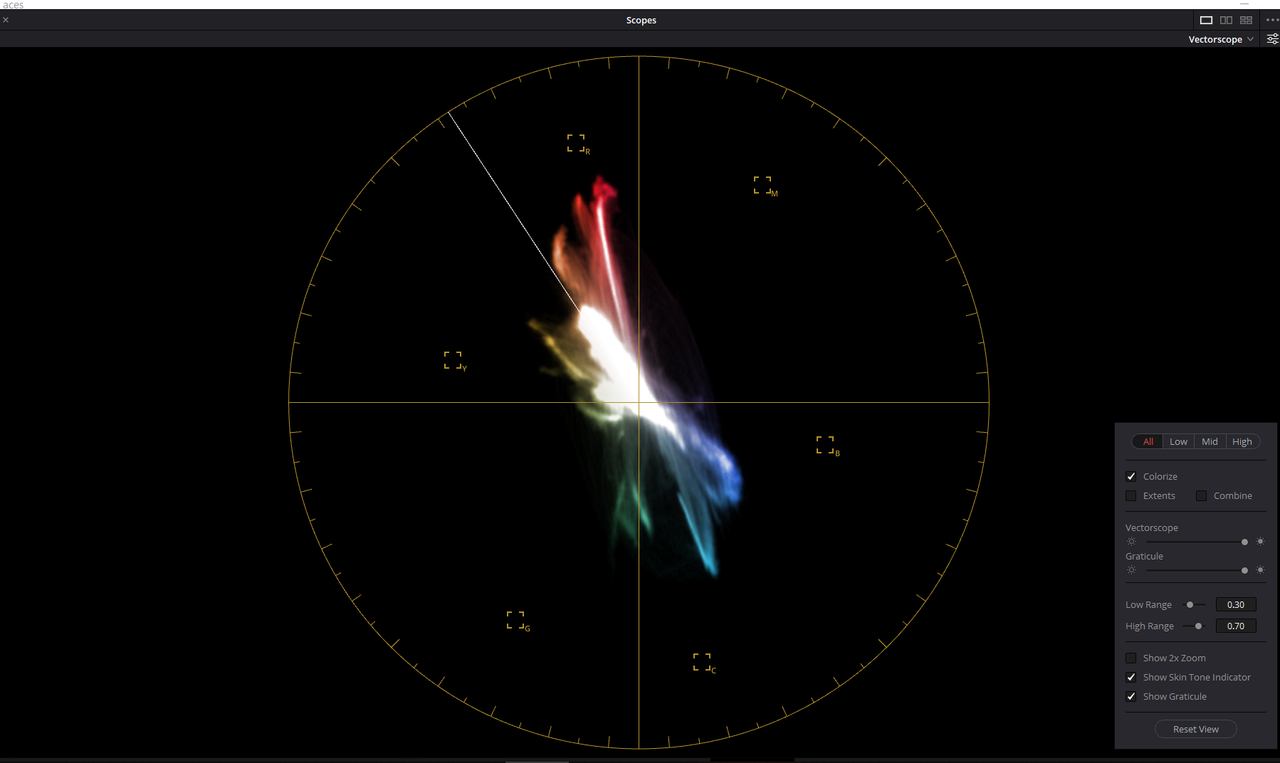Screen dimensions: 1280x763
Task: Click the dim sun icon under Vectorscope
Action: click(x=1131, y=542)
